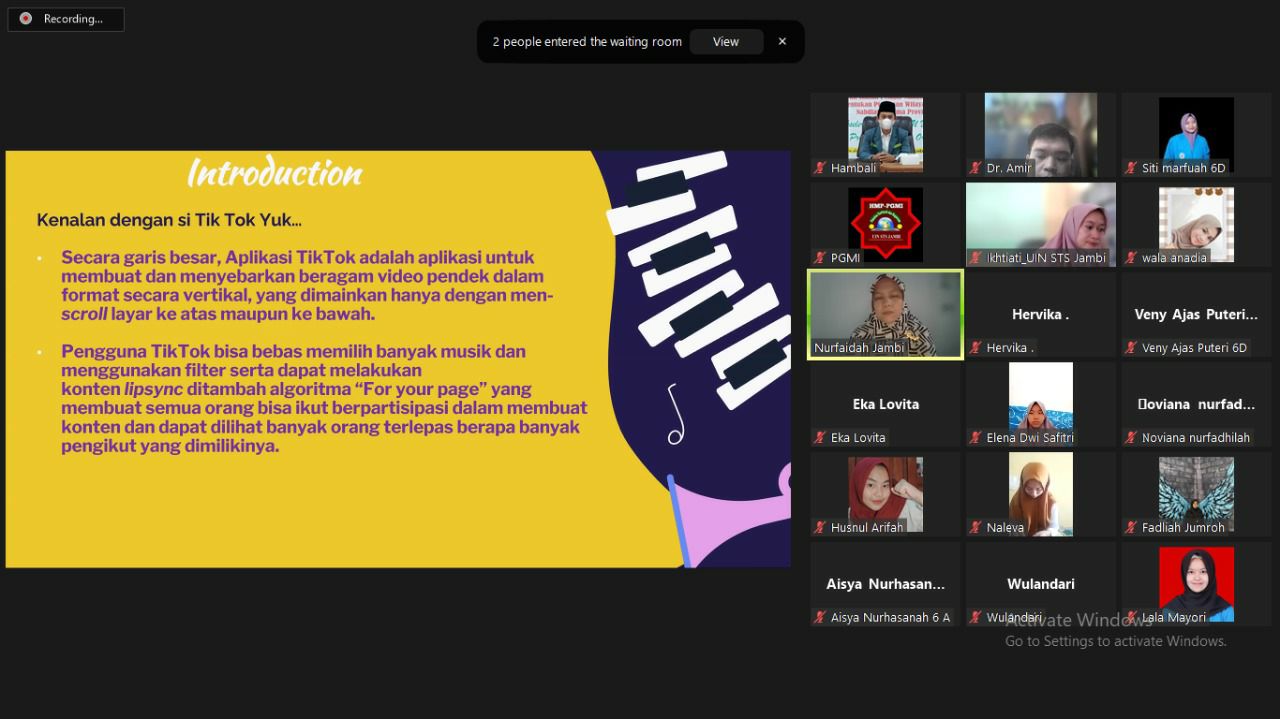
Task: Select Husnul Arifah's video tile
Action: click(885, 495)
